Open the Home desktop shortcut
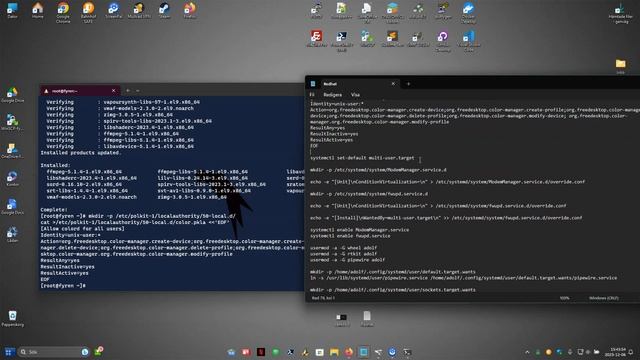Screen dimensions: 640x360 coord(38,11)
